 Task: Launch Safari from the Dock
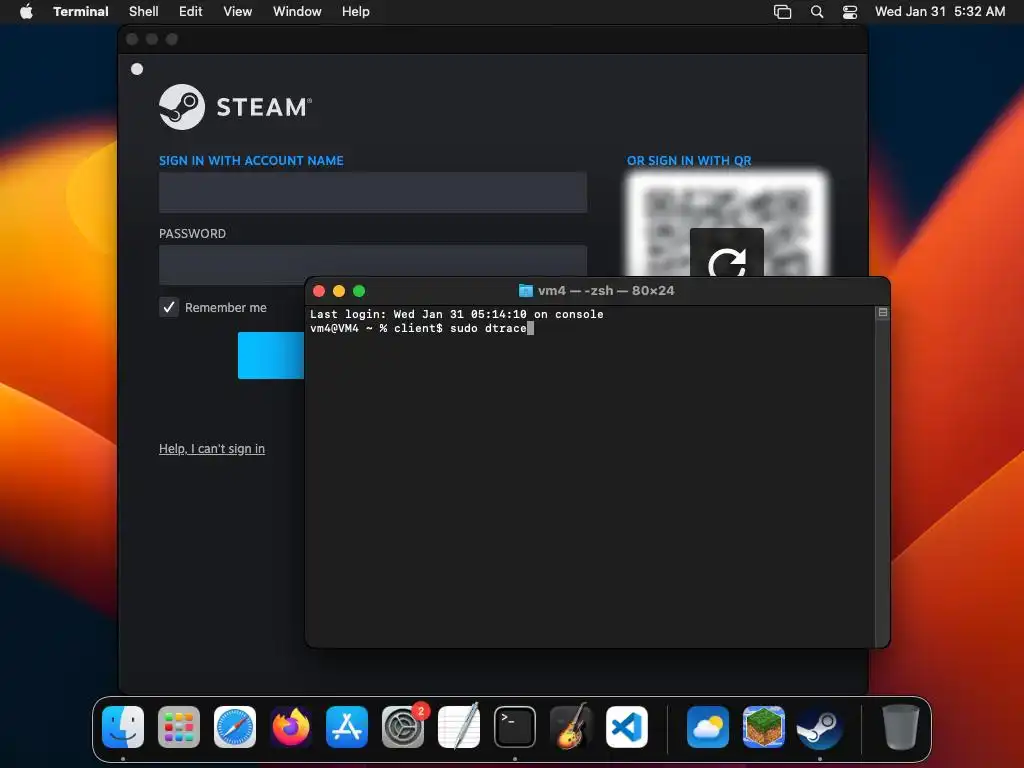[x=235, y=727]
